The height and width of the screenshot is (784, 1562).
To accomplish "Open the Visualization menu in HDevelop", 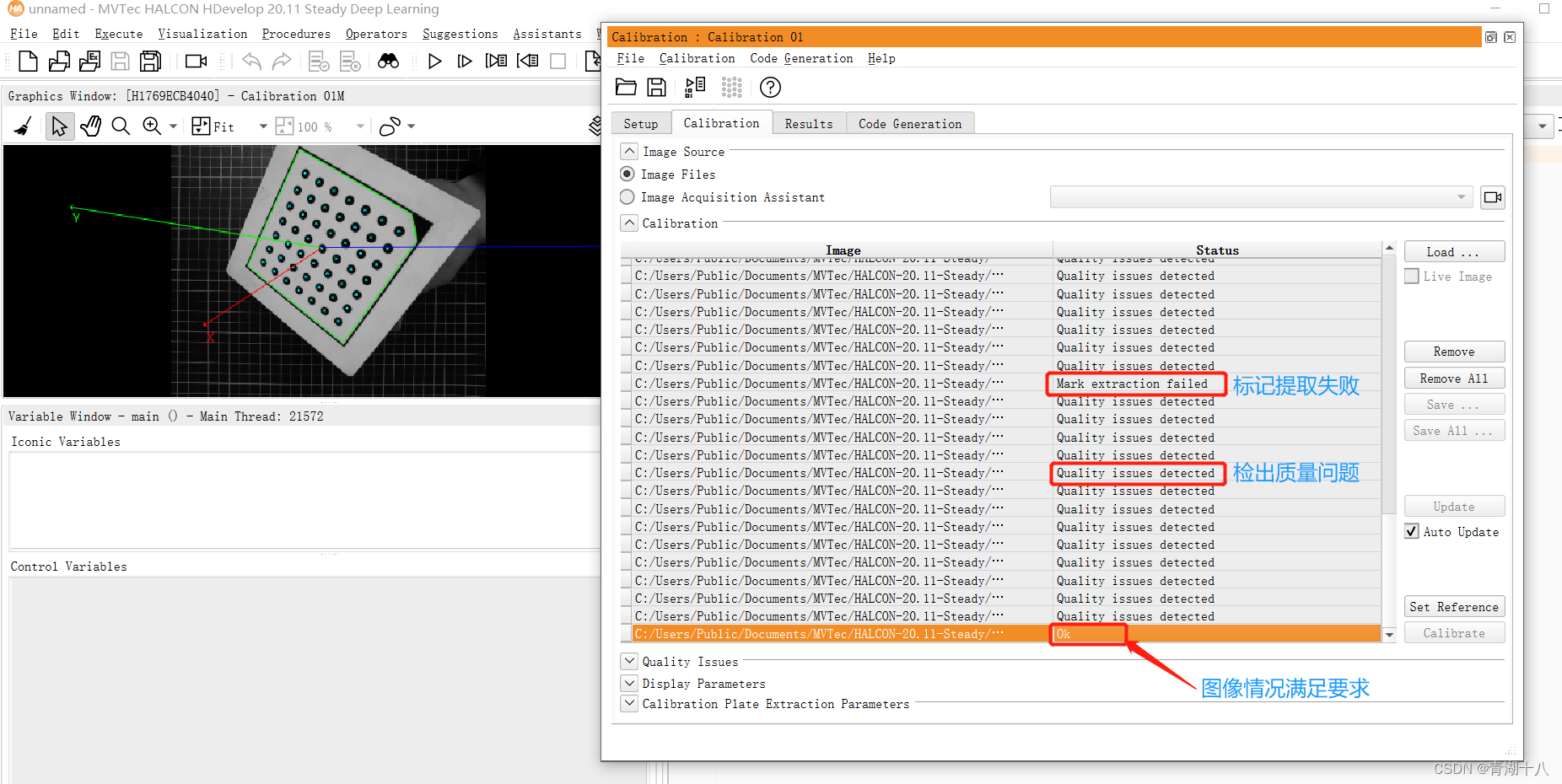I will [202, 34].
